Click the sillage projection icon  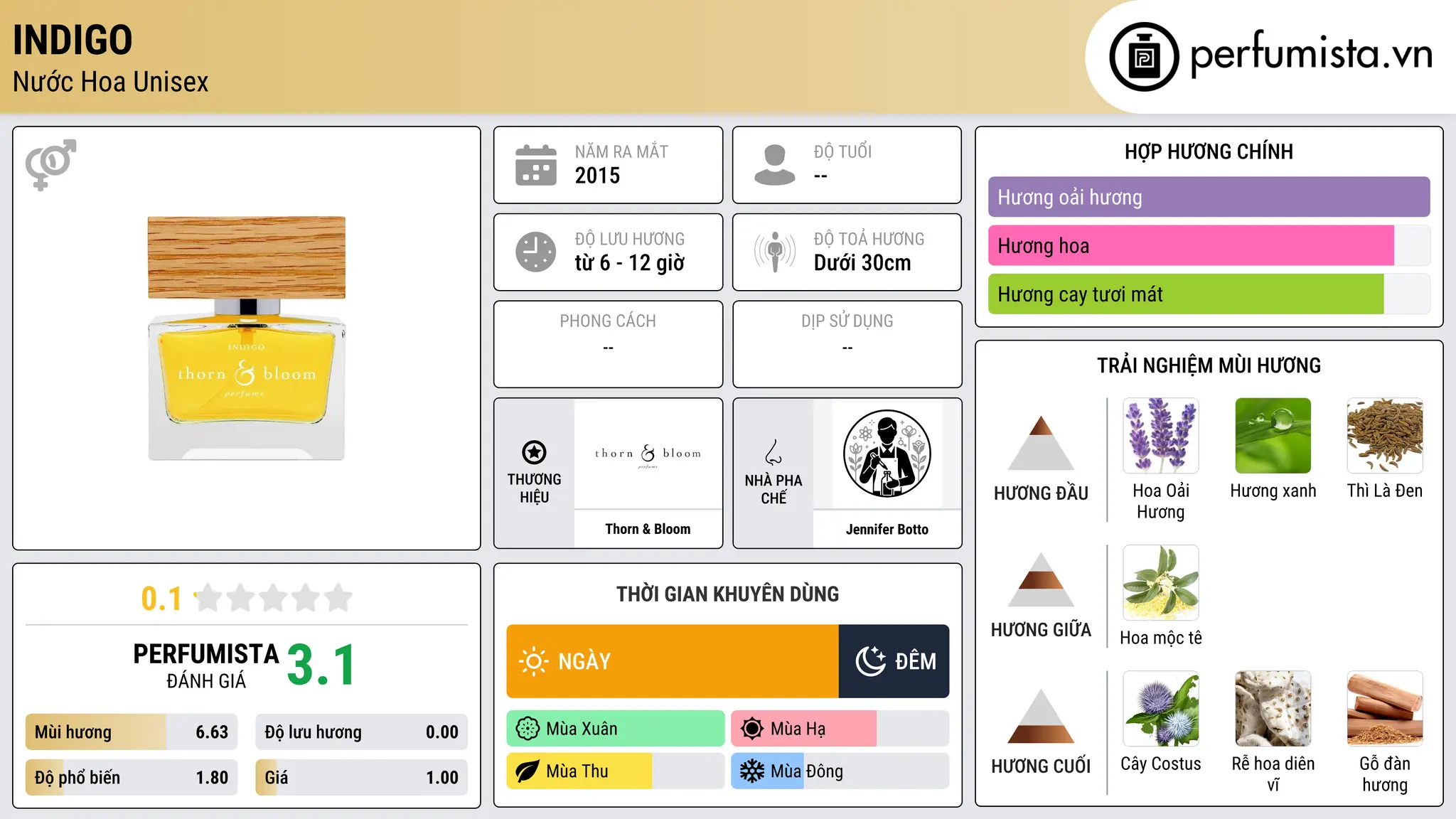coord(775,252)
